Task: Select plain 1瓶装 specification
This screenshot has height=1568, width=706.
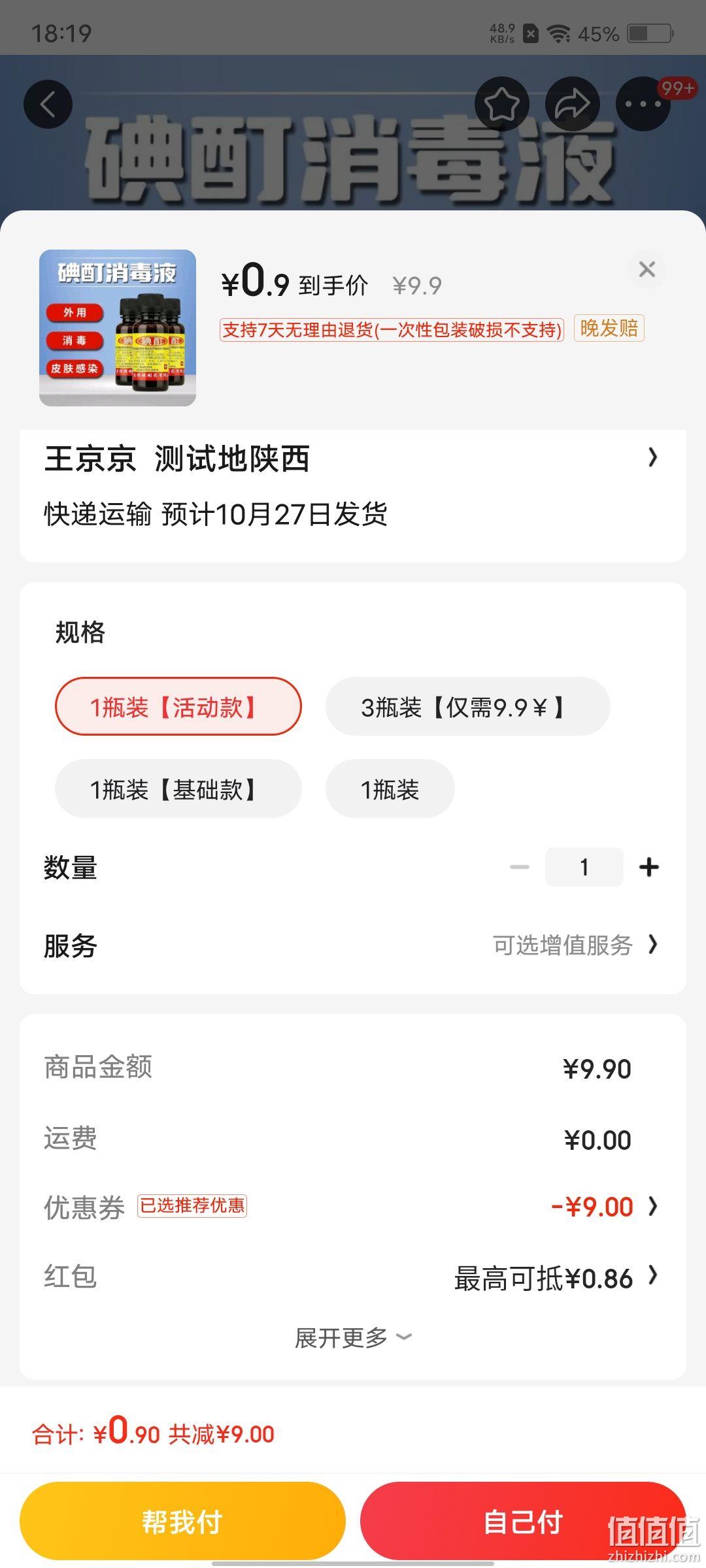Action: [390, 789]
